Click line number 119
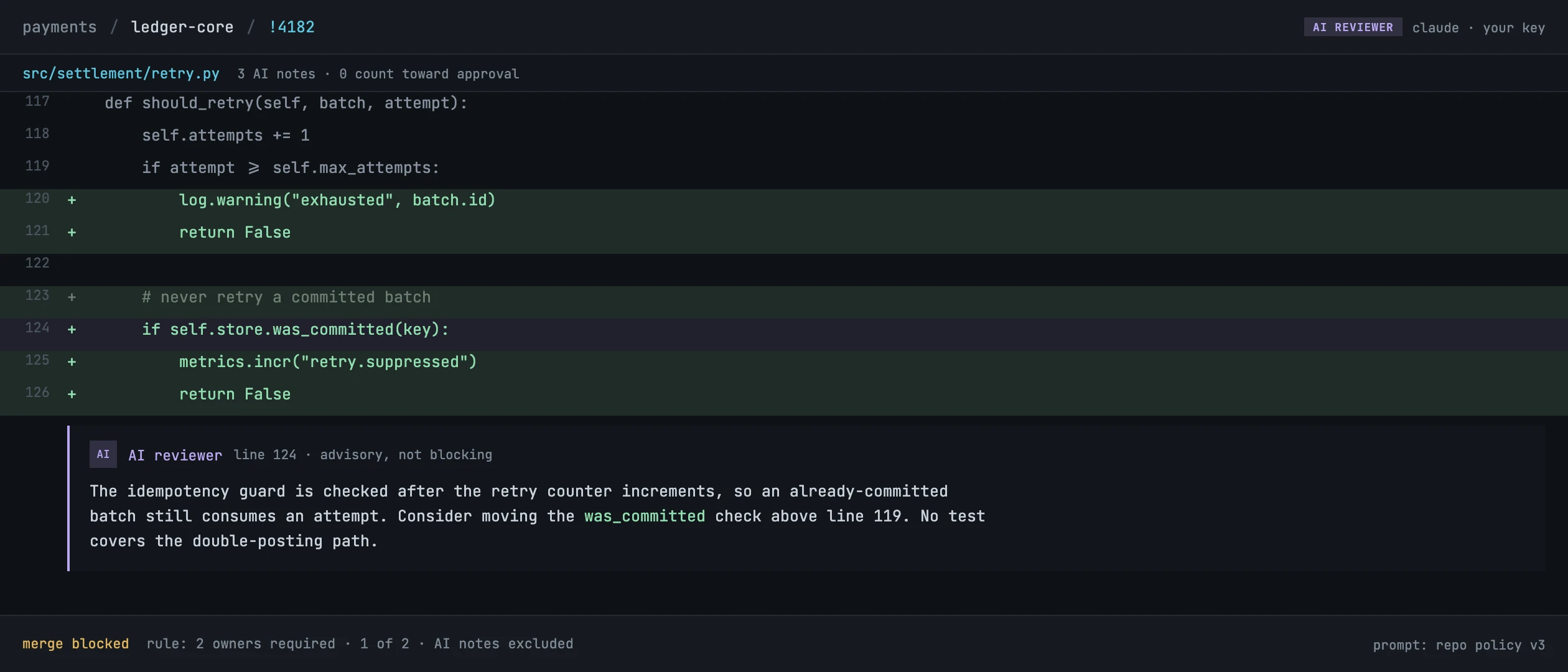This screenshot has width=1568, height=672. [x=37, y=166]
